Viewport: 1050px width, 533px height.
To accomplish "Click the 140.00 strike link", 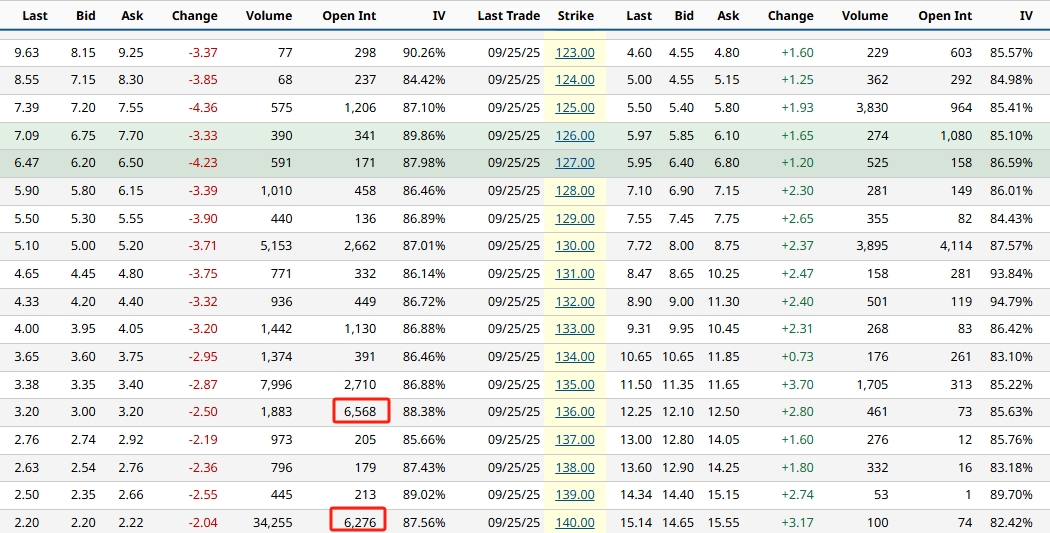I will pyautogui.click(x=574, y=522).
